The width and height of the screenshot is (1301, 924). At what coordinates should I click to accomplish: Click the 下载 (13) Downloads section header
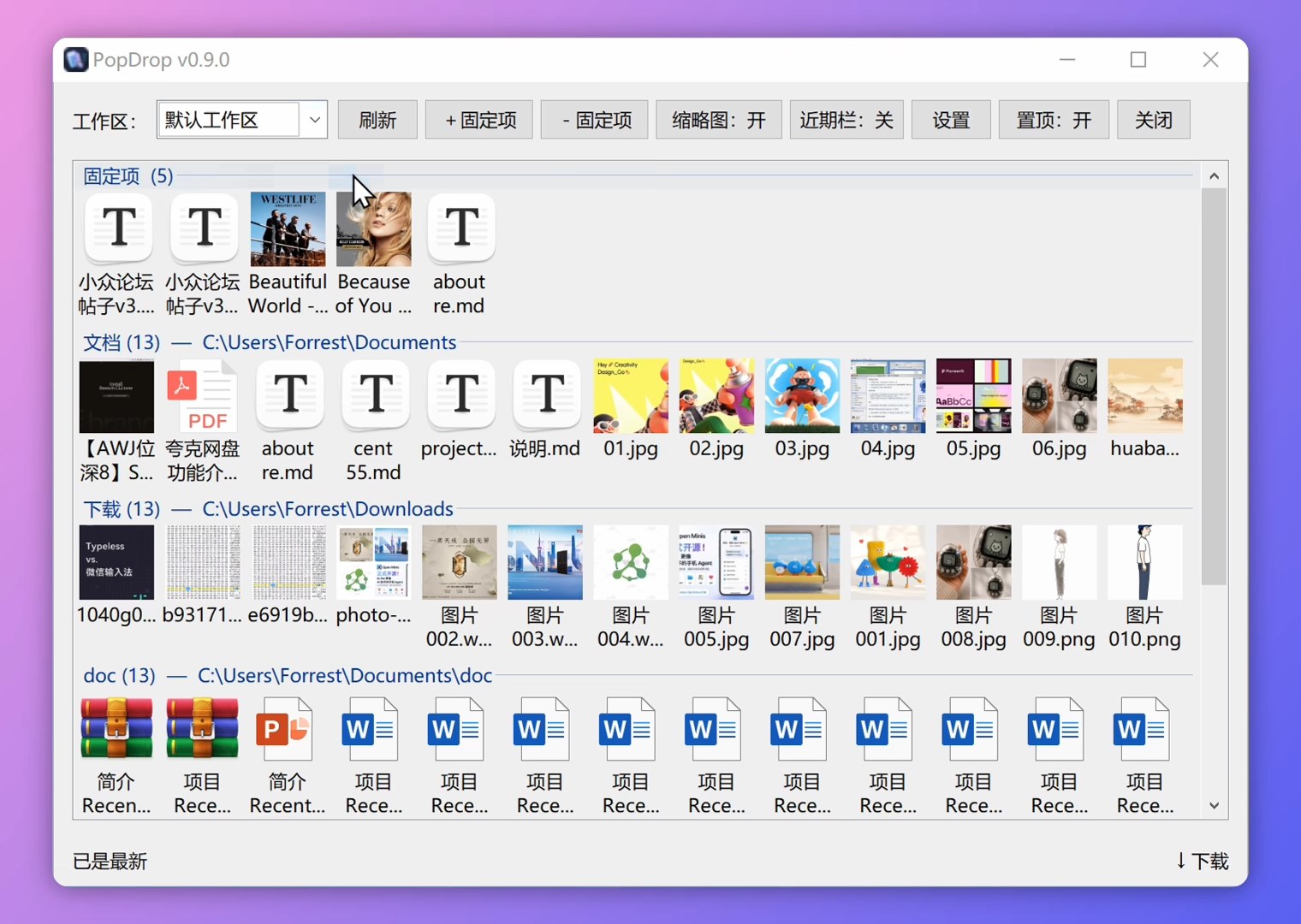[x=268, y=509]
